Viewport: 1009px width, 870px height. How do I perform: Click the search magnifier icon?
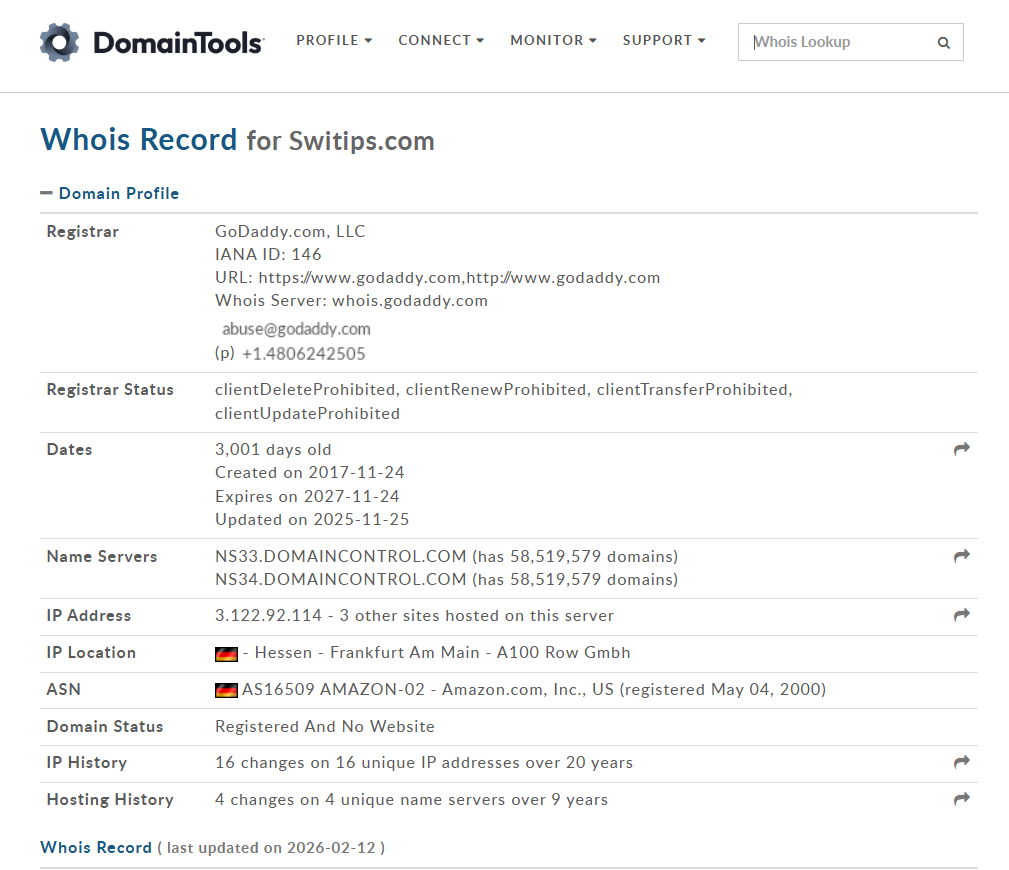(x=943, y=43)
